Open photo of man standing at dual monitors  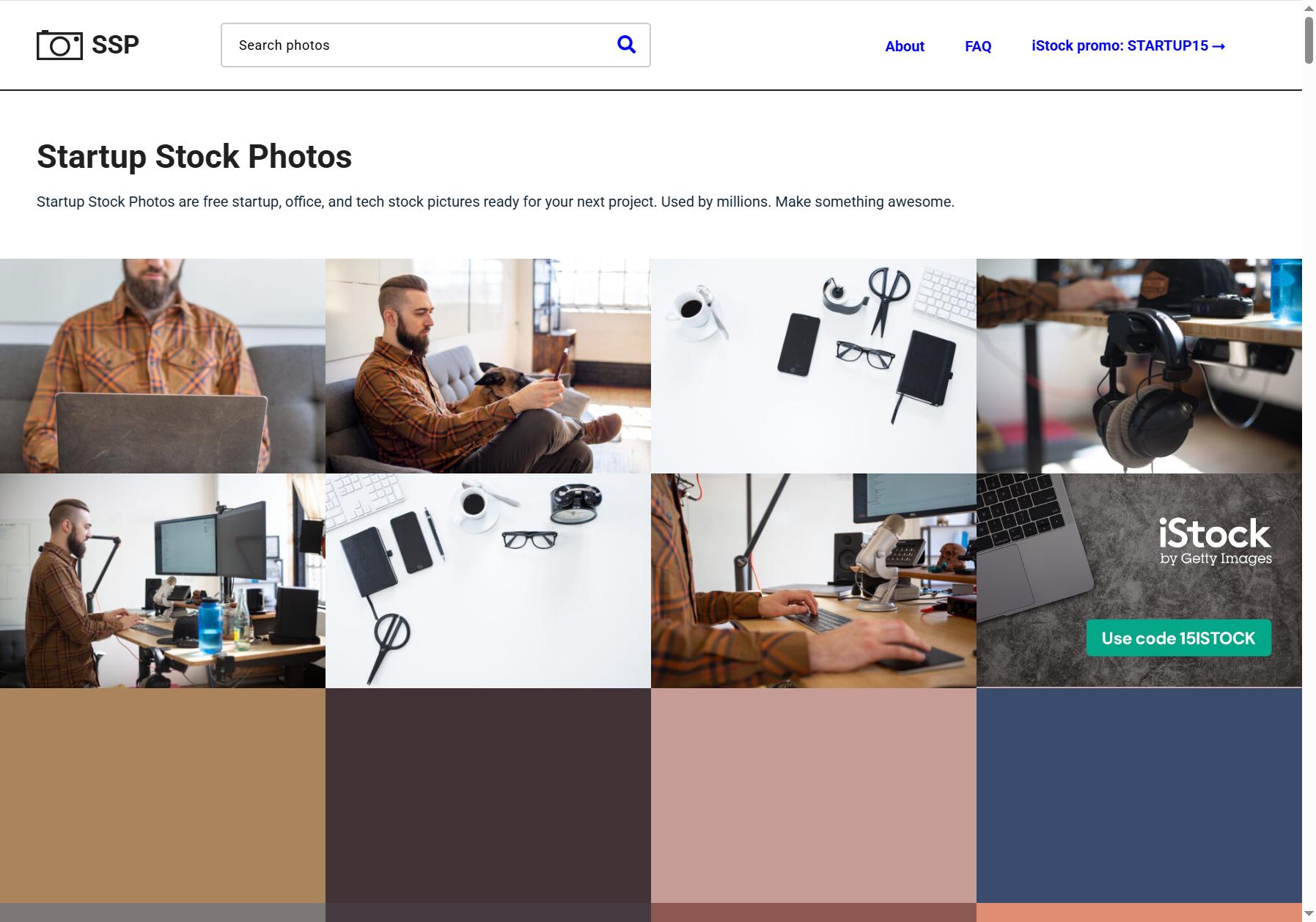coord(163,580)
